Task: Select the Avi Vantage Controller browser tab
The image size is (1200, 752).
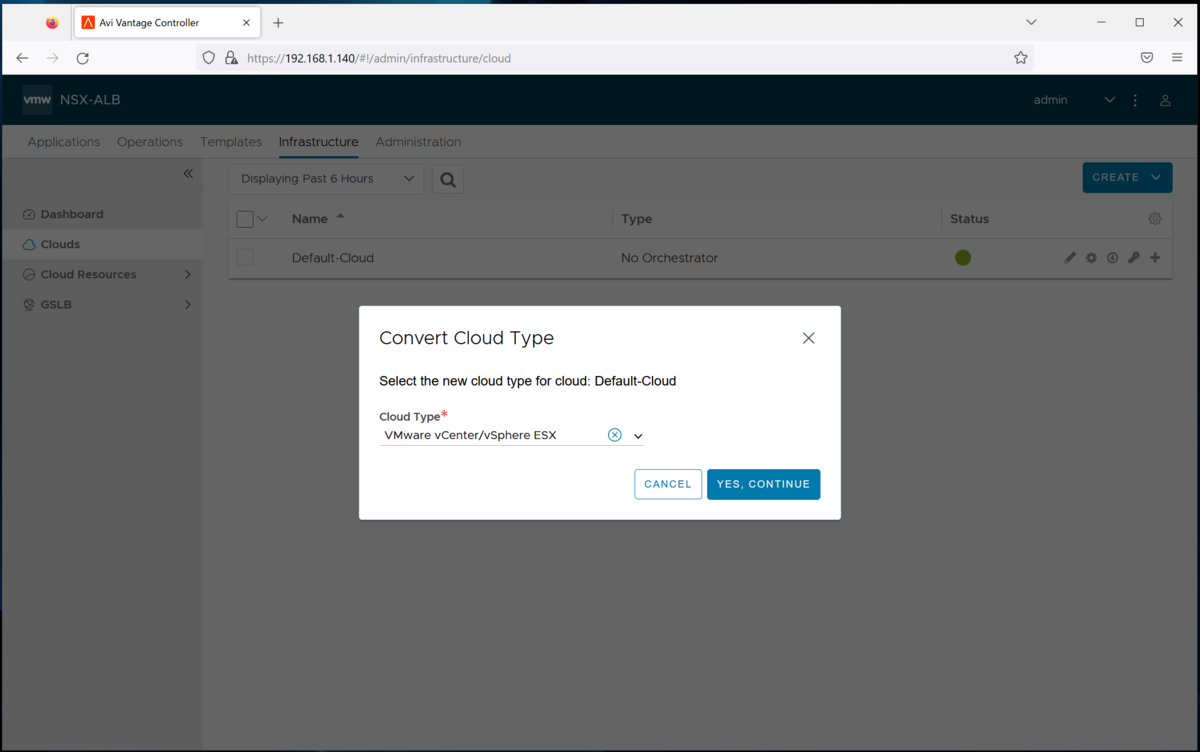Action: pyautogui.click(x=167, y=22)
